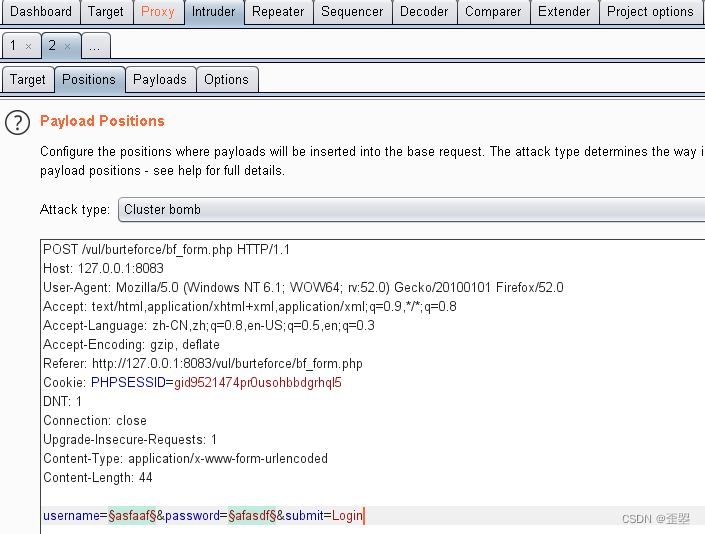The height and width of the screenshot is (534, 705).
Task: Click the username parameter name
Action: pyautogui.click(x=71, y=516)
